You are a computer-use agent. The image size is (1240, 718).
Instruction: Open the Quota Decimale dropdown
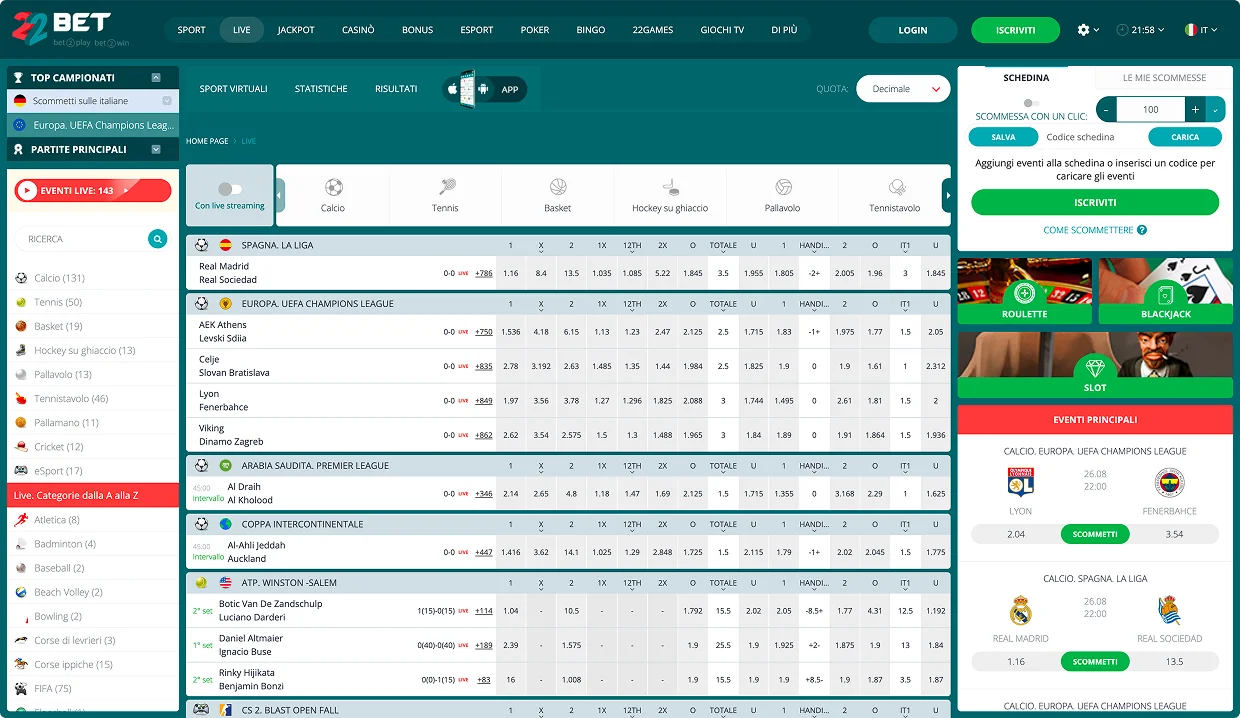point(903,89)
